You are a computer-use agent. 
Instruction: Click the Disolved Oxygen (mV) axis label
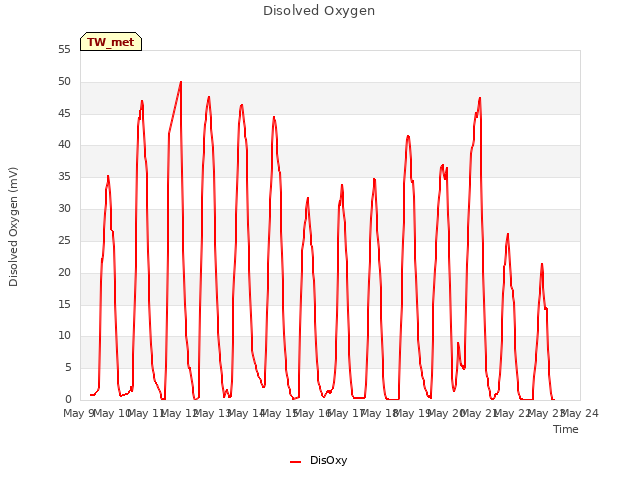pyautogui.click(x=13, y=227)
